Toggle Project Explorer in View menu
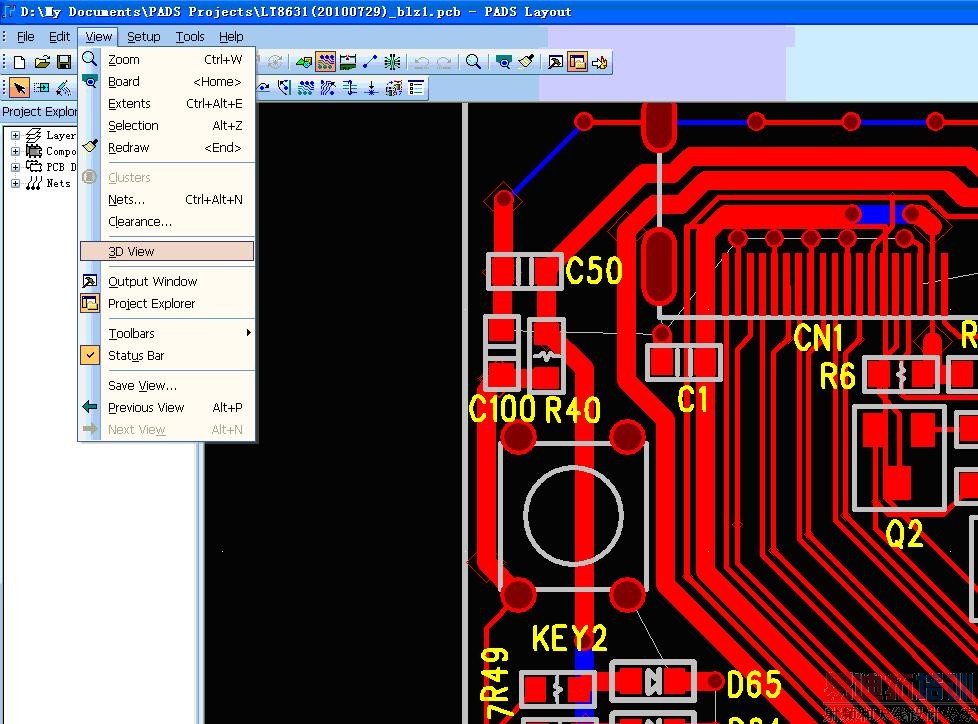The image size is (978, 724). point(151,304)
